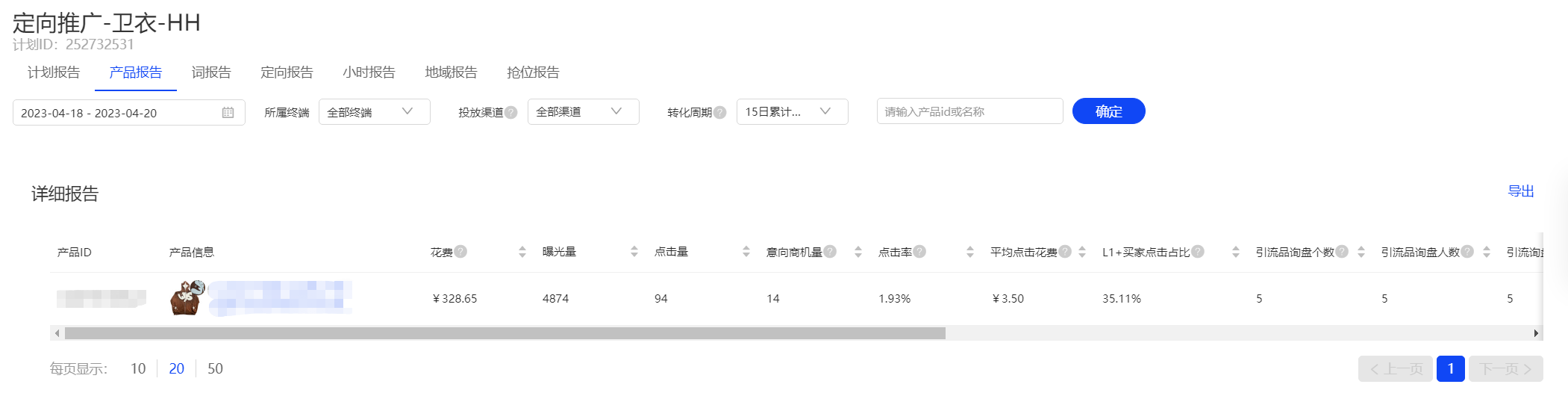Open the 投放渠道 全部渠道 dropdown
The width and height of the screenshot is (1568, 399).
[x=583, y=112]
